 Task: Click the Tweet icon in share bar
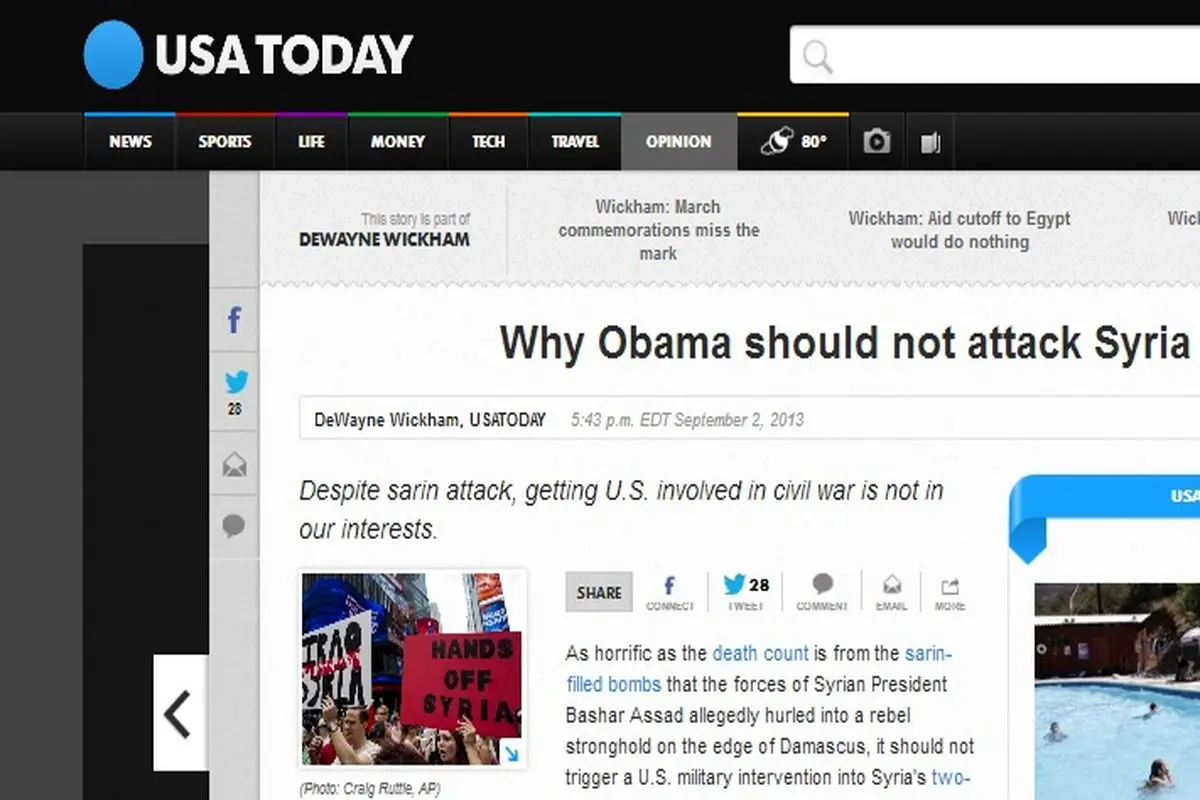pos(745,591)
